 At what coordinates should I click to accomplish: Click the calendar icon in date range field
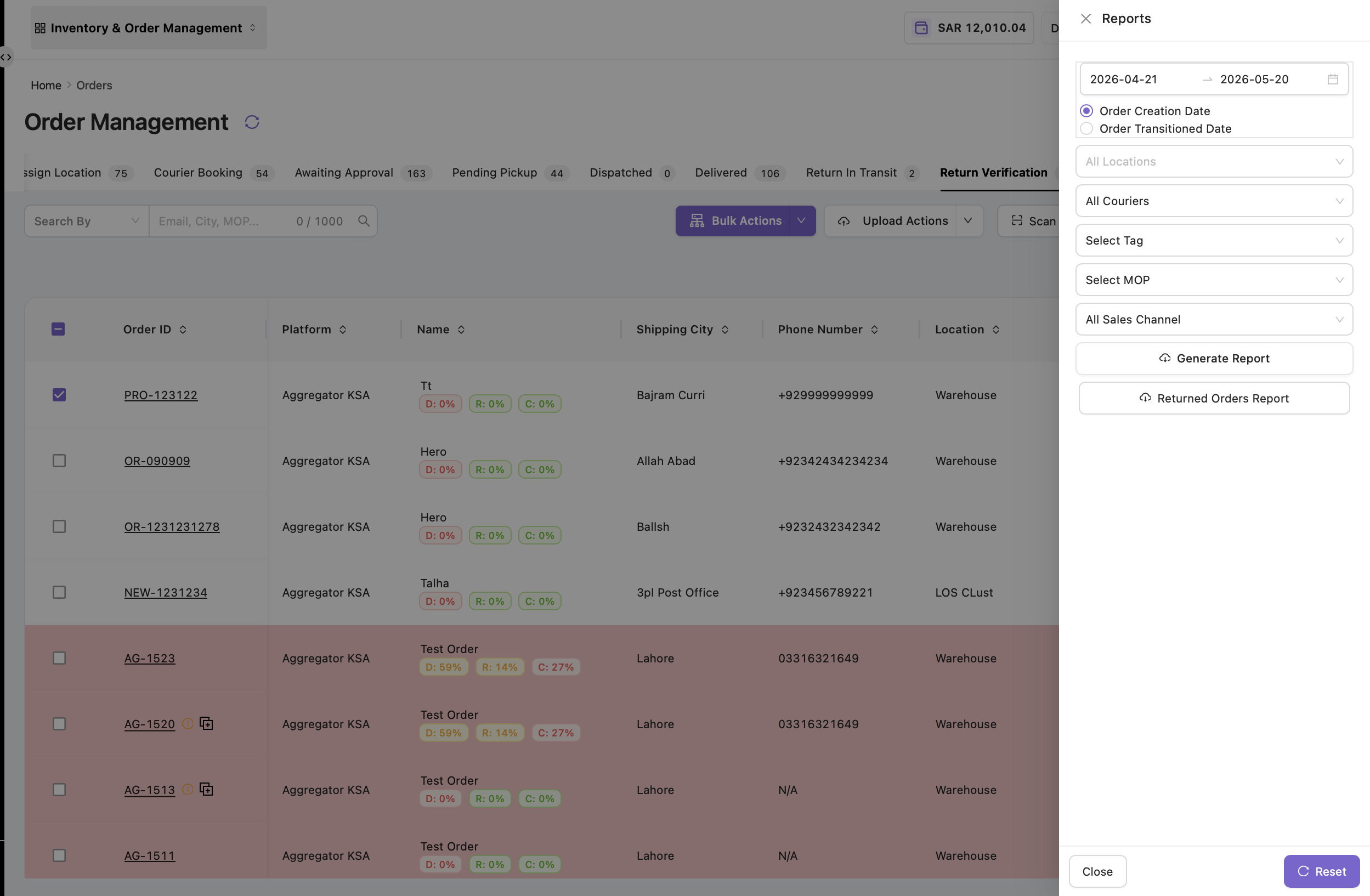[1333, 80]
